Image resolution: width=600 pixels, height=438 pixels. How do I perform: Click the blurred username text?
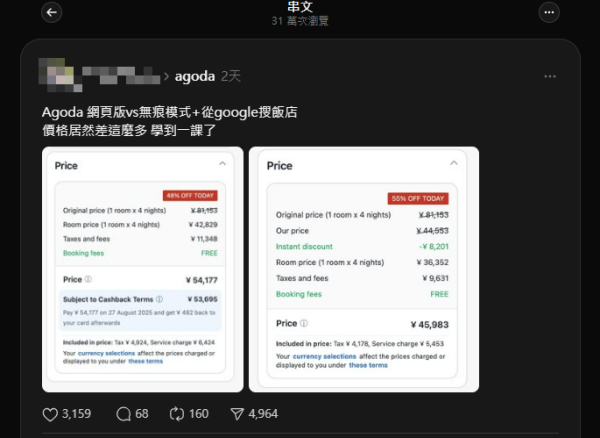point(121,75)
